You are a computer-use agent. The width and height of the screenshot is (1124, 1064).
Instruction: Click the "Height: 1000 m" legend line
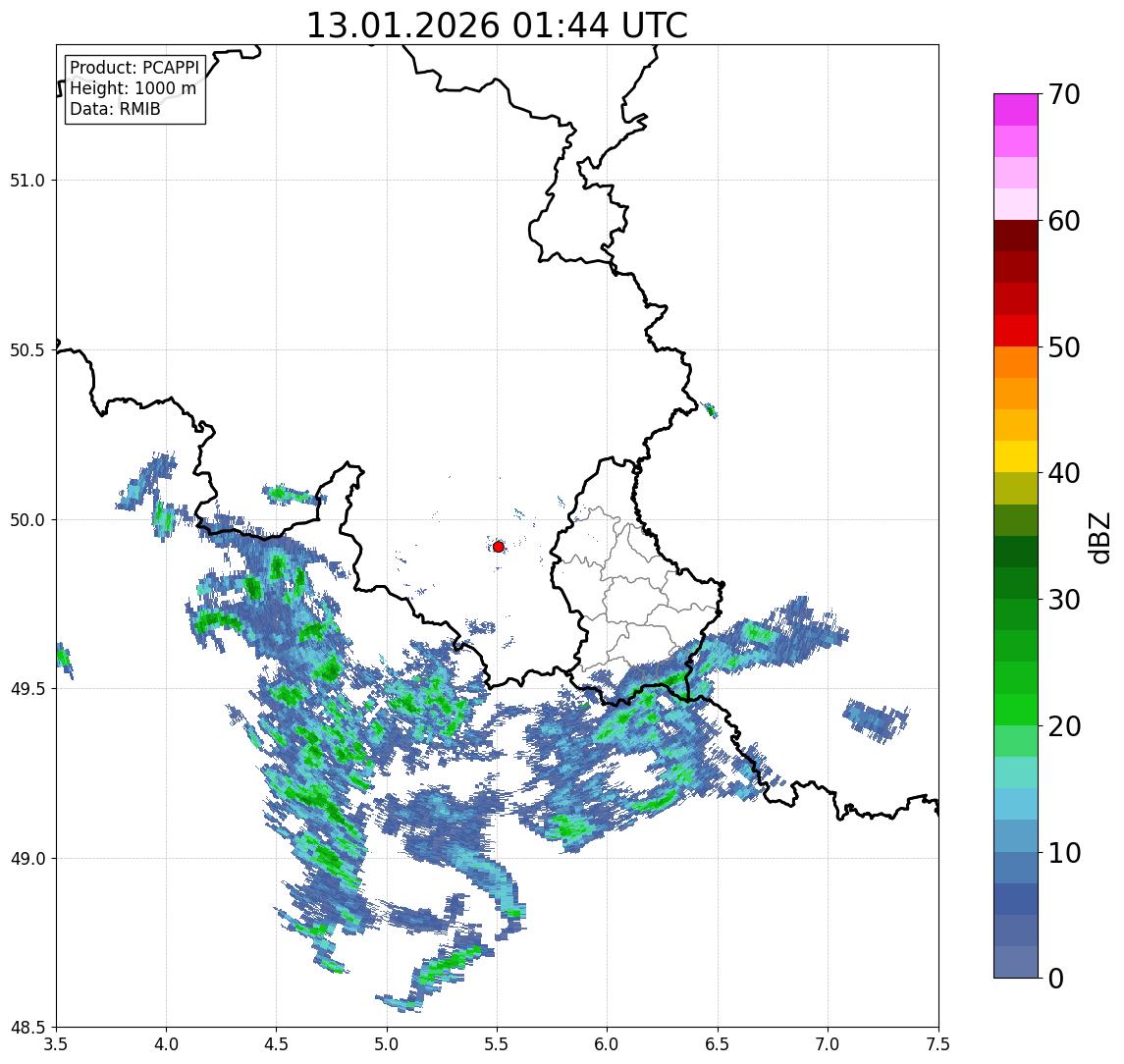(133, 88)
